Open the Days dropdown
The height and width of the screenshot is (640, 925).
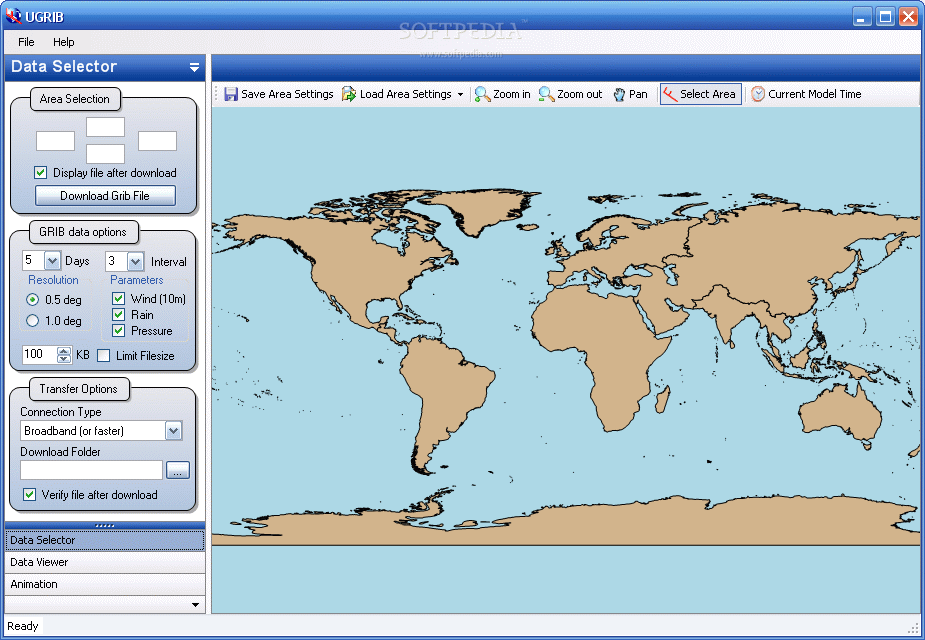click(53, 261)
